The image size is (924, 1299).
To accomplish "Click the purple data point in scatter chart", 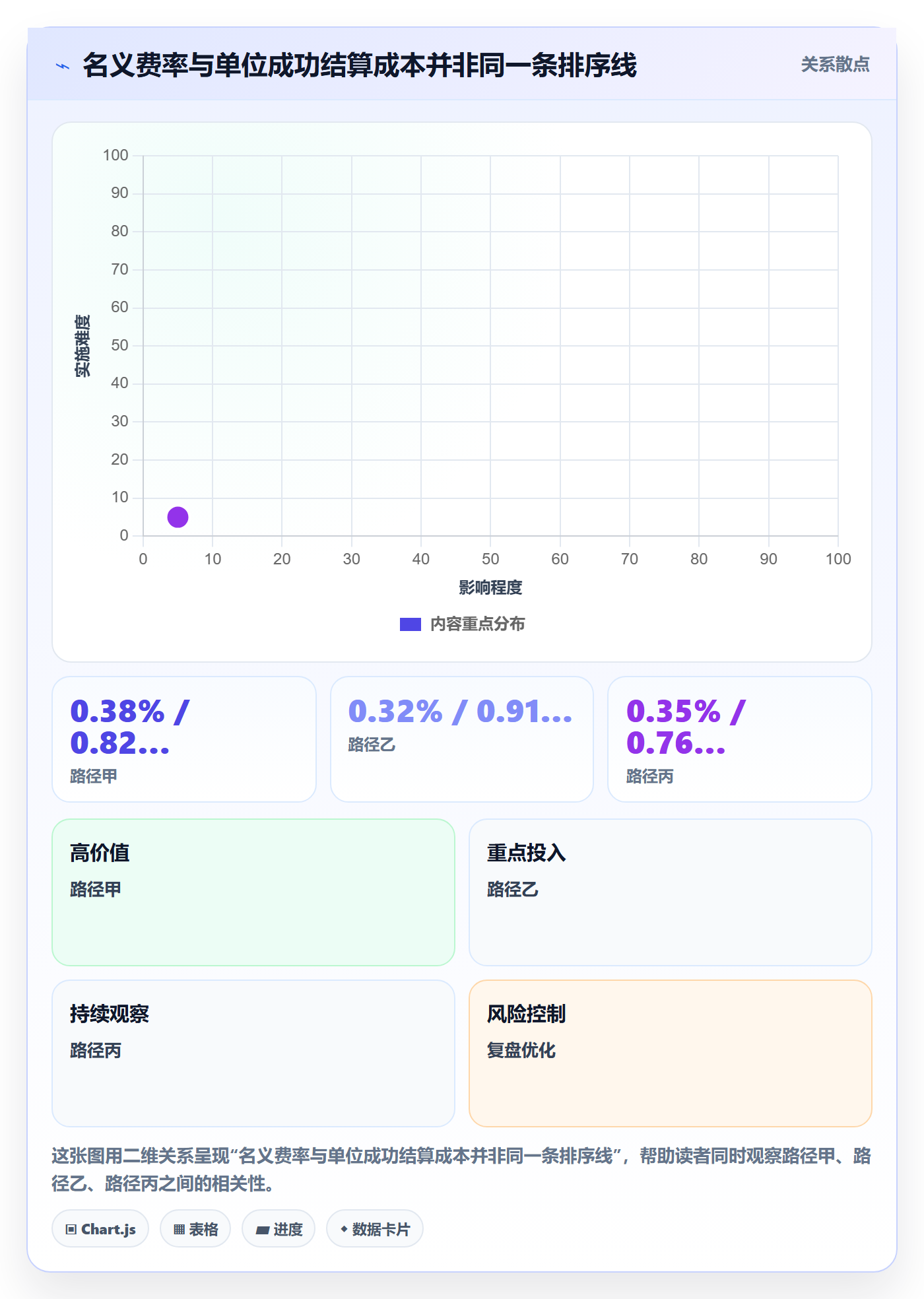I will 178,517.
